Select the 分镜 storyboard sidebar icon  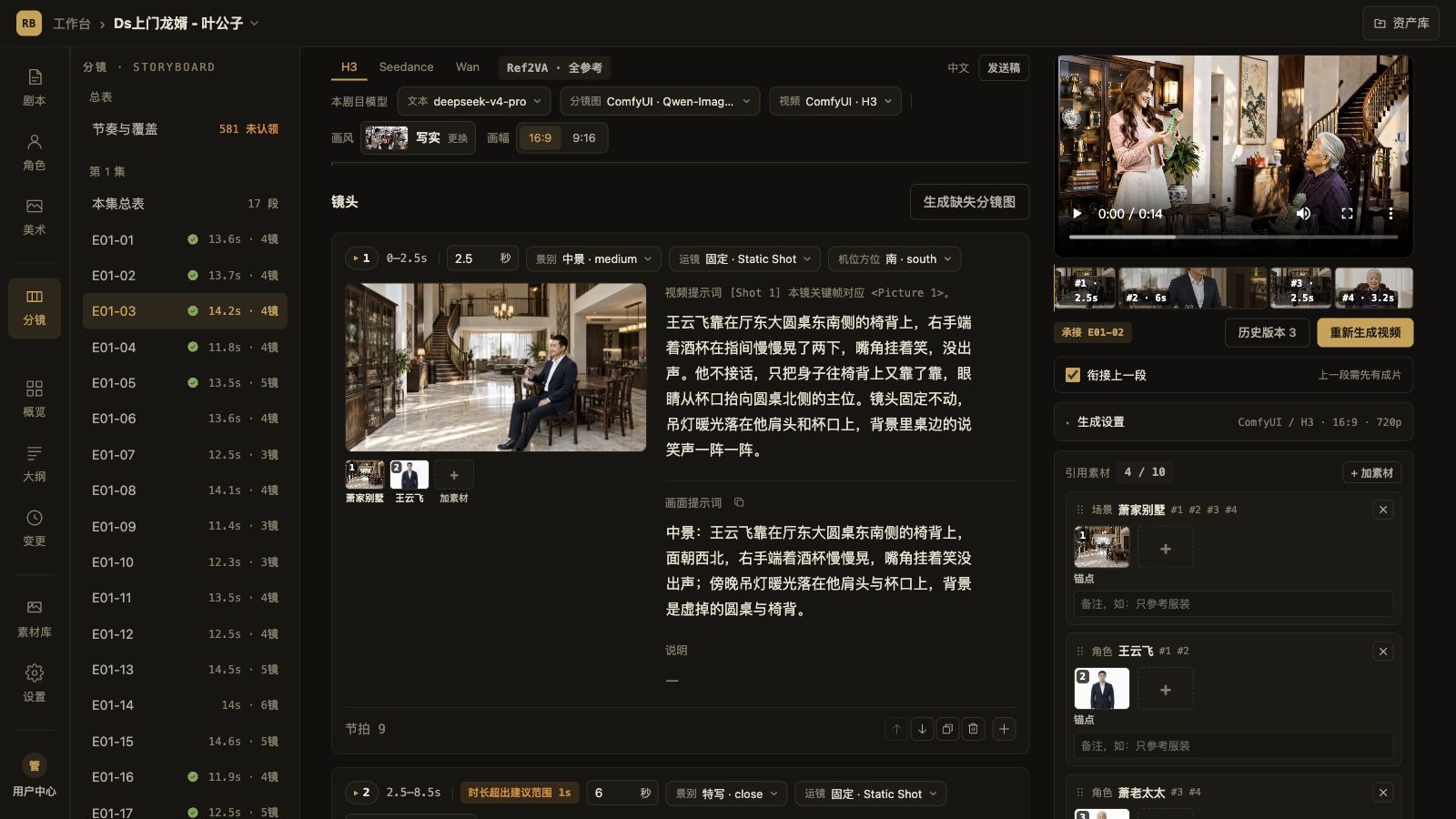(35, 308)
